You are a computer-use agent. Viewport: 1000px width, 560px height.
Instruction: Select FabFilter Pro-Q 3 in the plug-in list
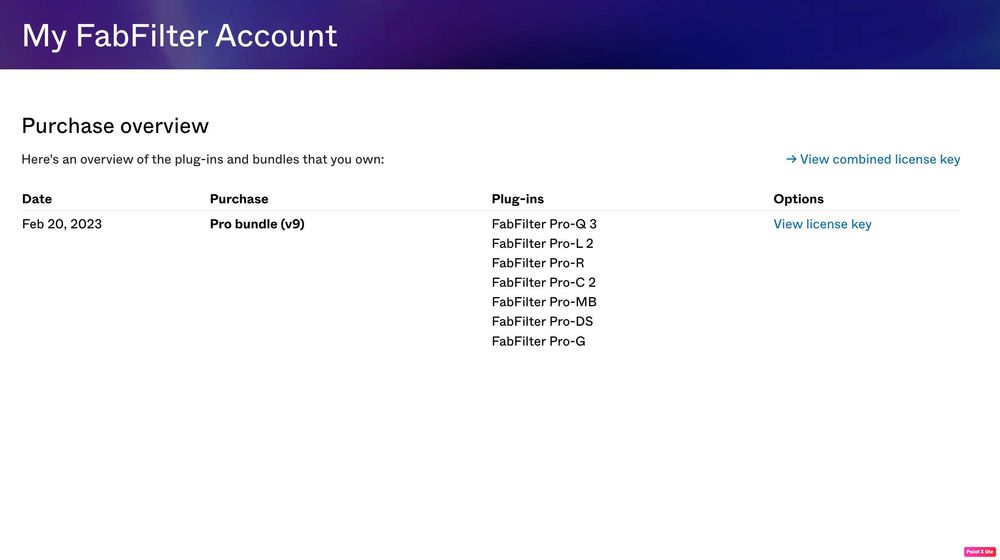coord(544,224)
